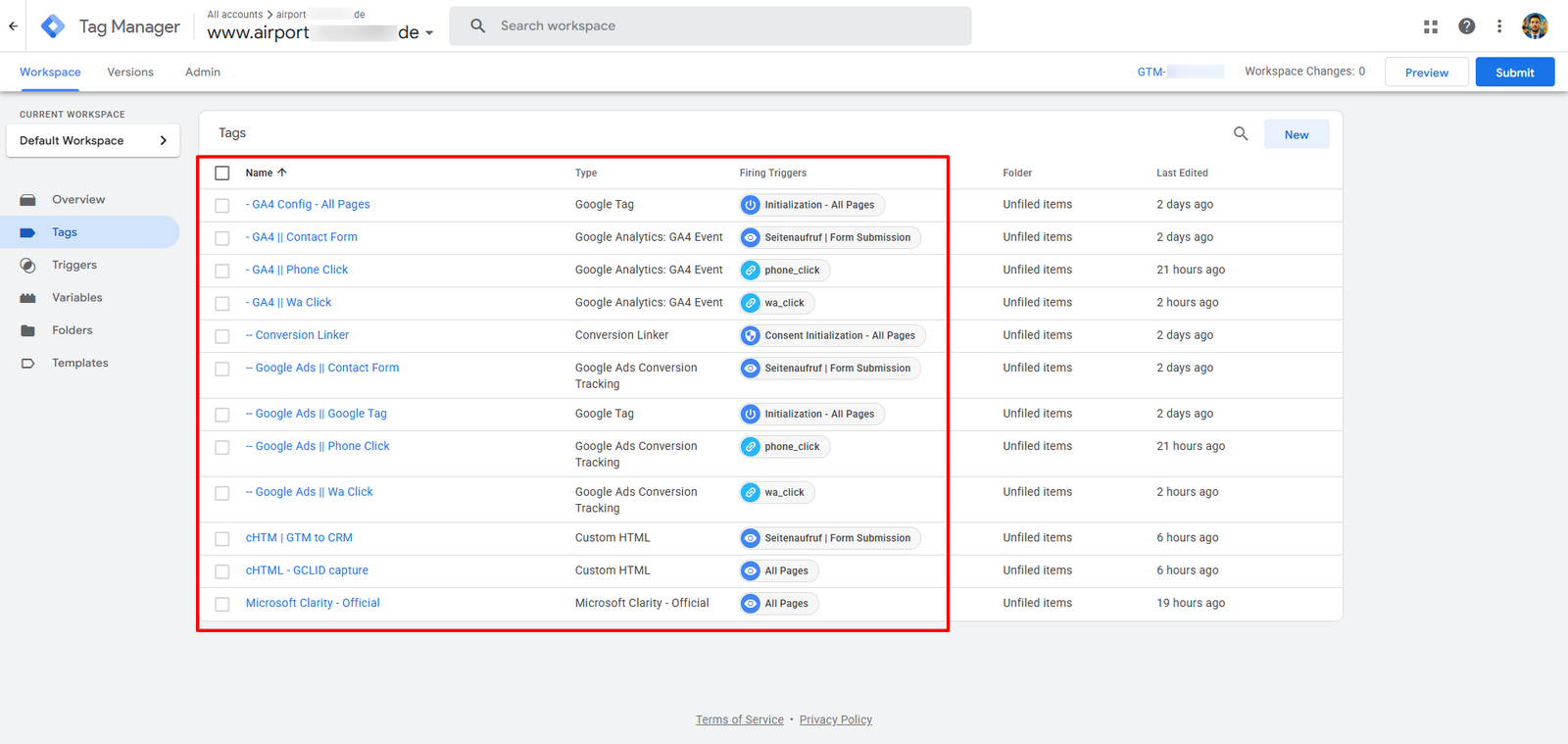
Task: Click the Templates sidebar icon
Action: click(27, 364)
